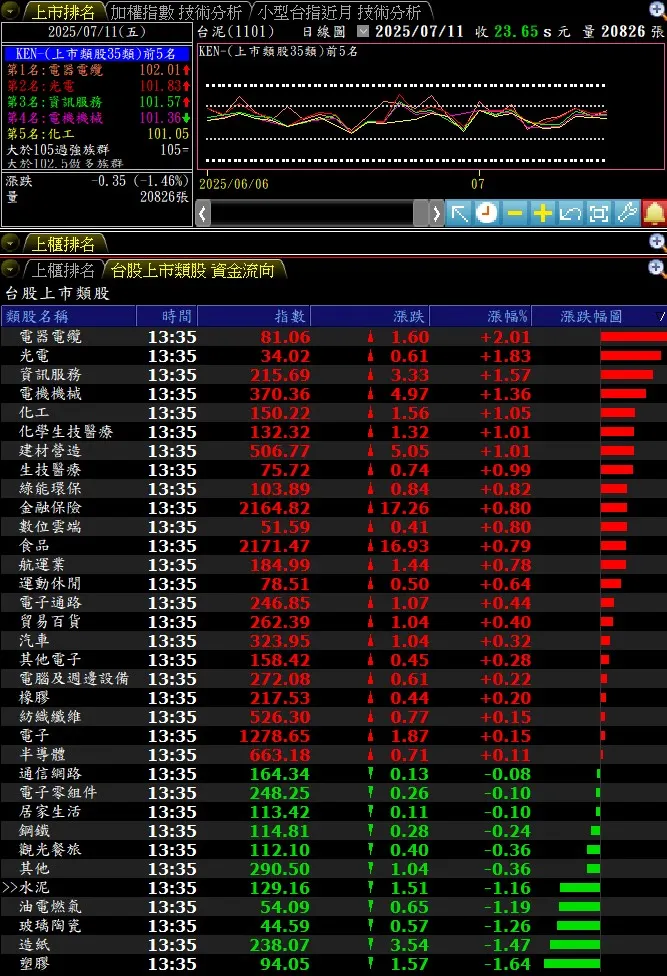Open the clock time-period tool
The width and height of the screenshot is (667, 976).
coord(487,214)
